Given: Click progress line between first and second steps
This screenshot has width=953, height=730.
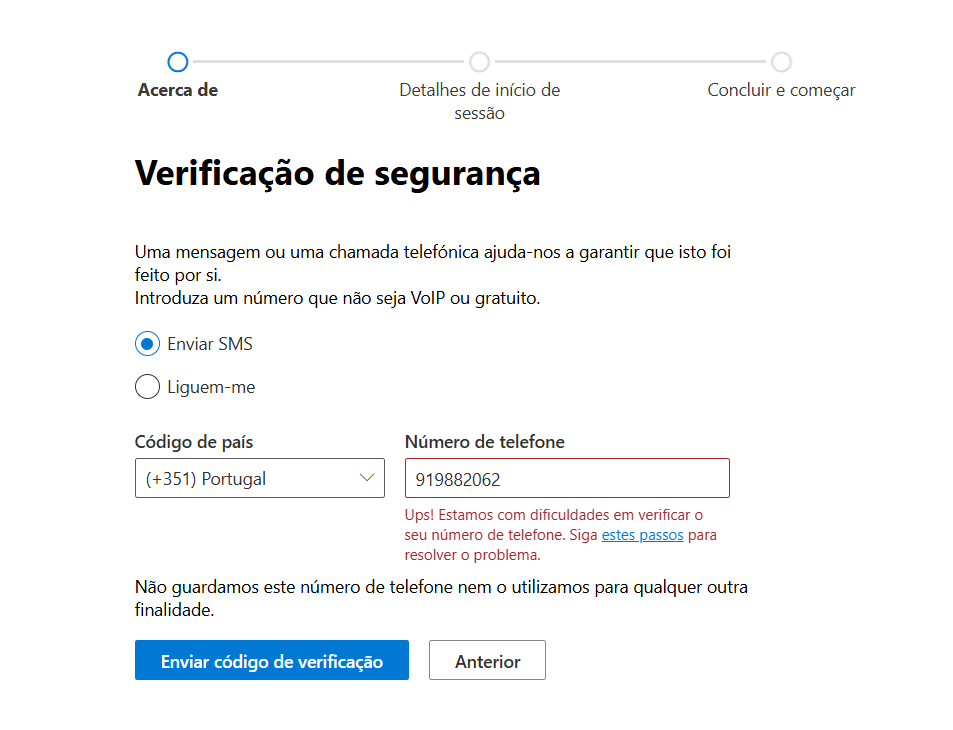Looking at the screenshot, I should pos(328,61).
